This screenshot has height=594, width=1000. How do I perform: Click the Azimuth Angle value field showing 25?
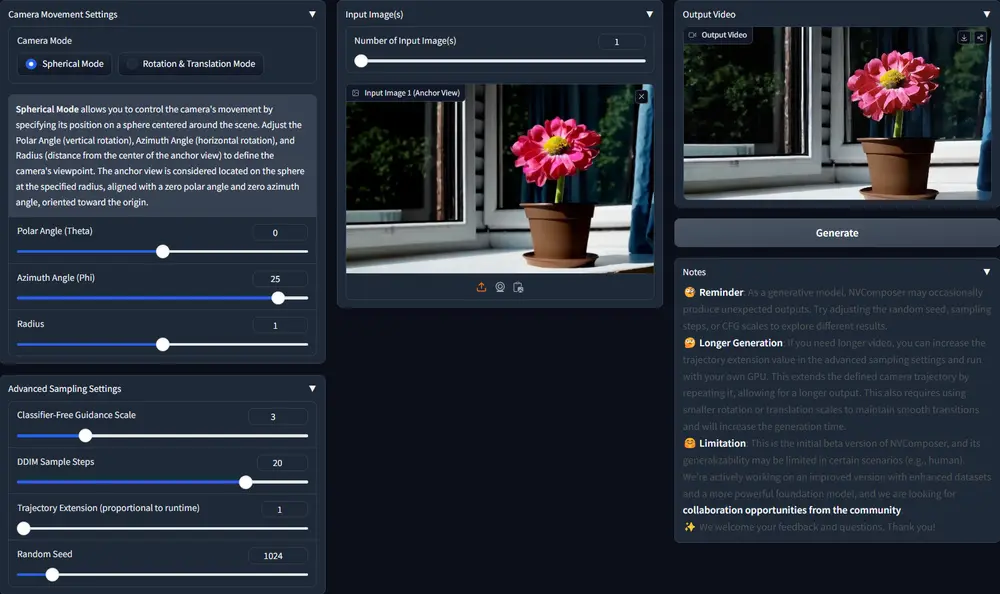coord(280,279)
